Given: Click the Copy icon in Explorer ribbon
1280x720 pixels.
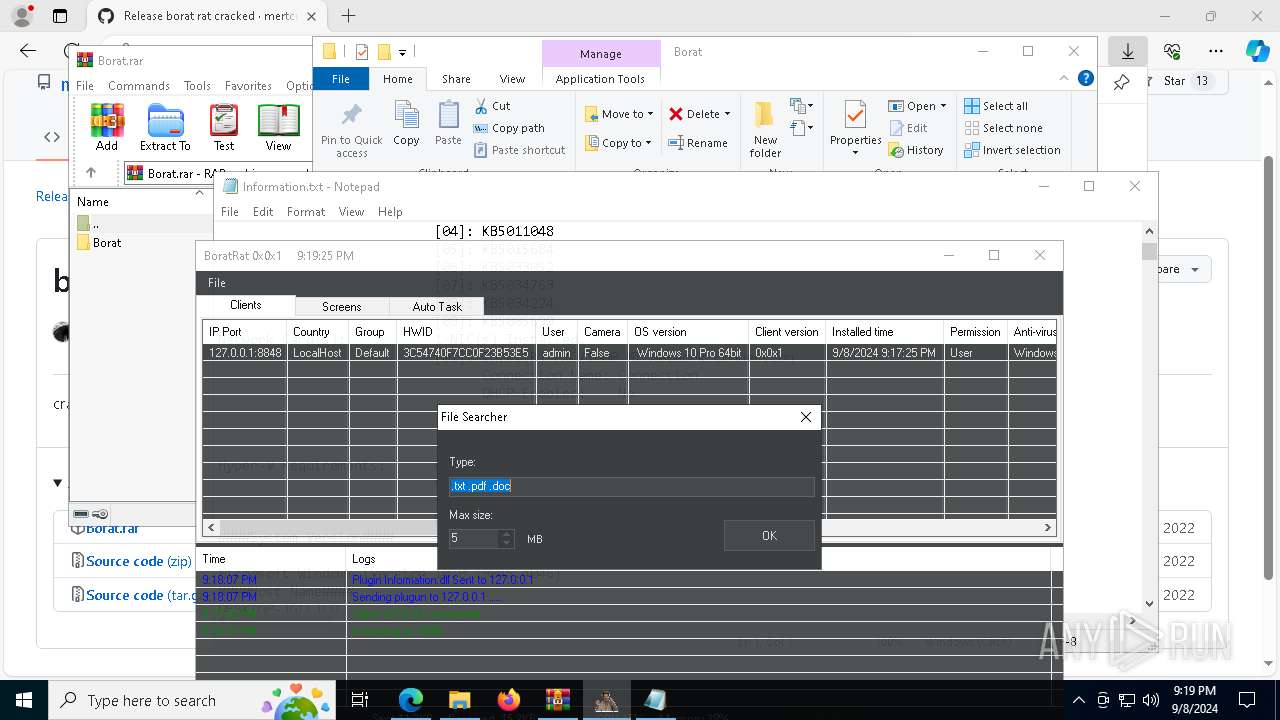Looking at the screenshot, I should pos(406,124).
